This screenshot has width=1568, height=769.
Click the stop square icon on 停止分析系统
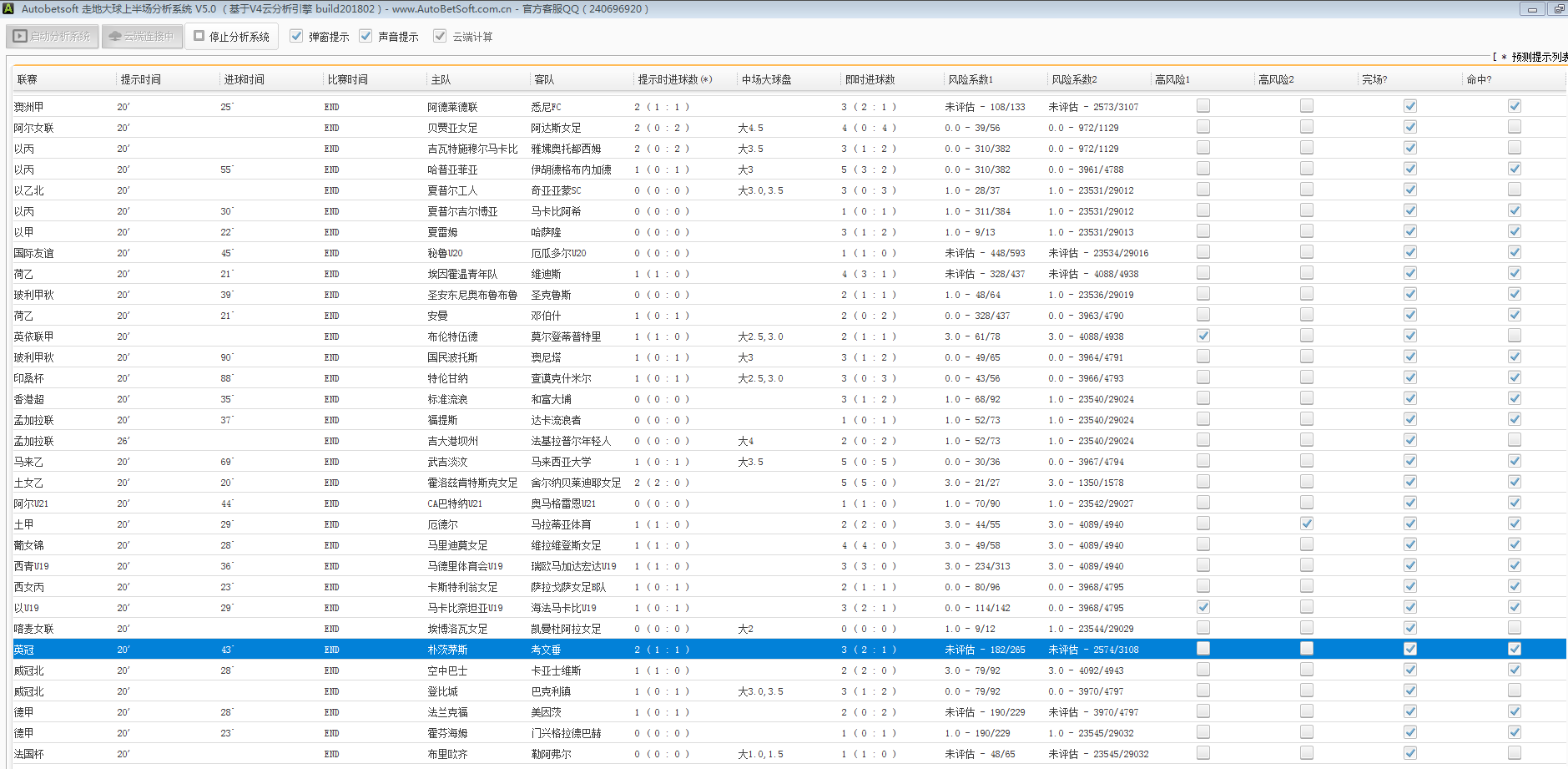(199, 37)
